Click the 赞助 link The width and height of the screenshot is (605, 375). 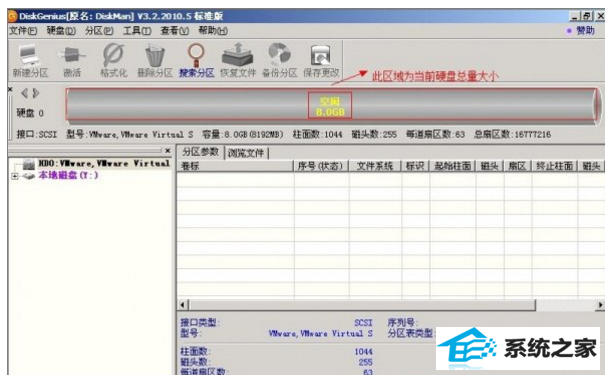coord(581,30)
